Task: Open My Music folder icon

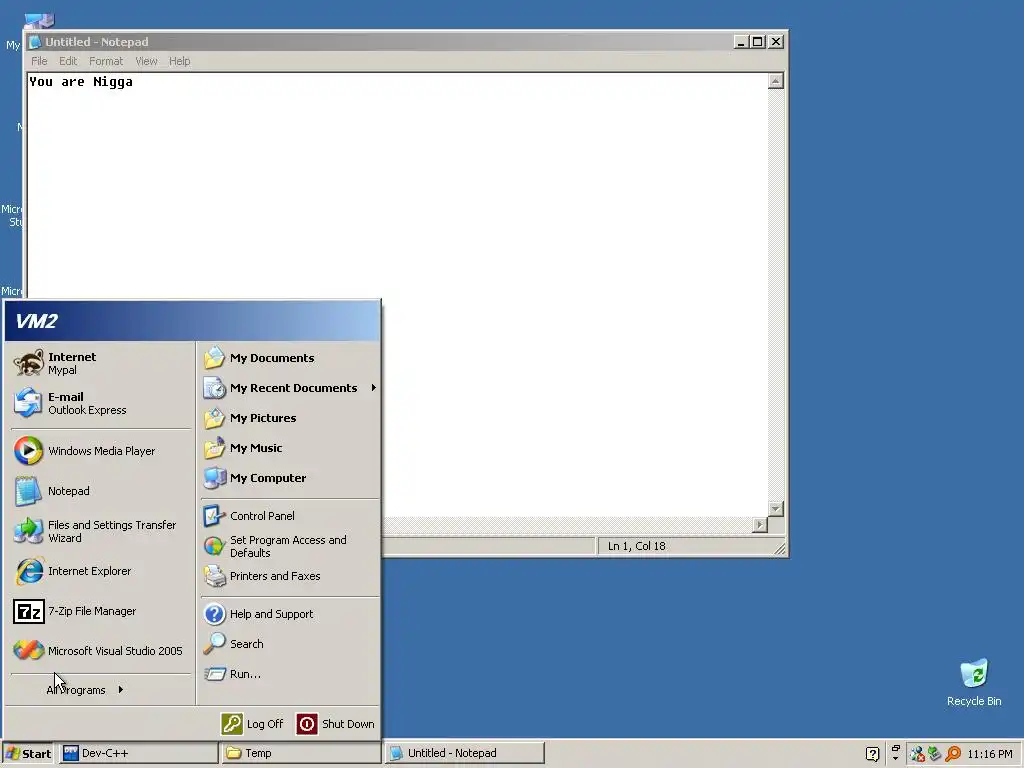Action: (214, 448)
